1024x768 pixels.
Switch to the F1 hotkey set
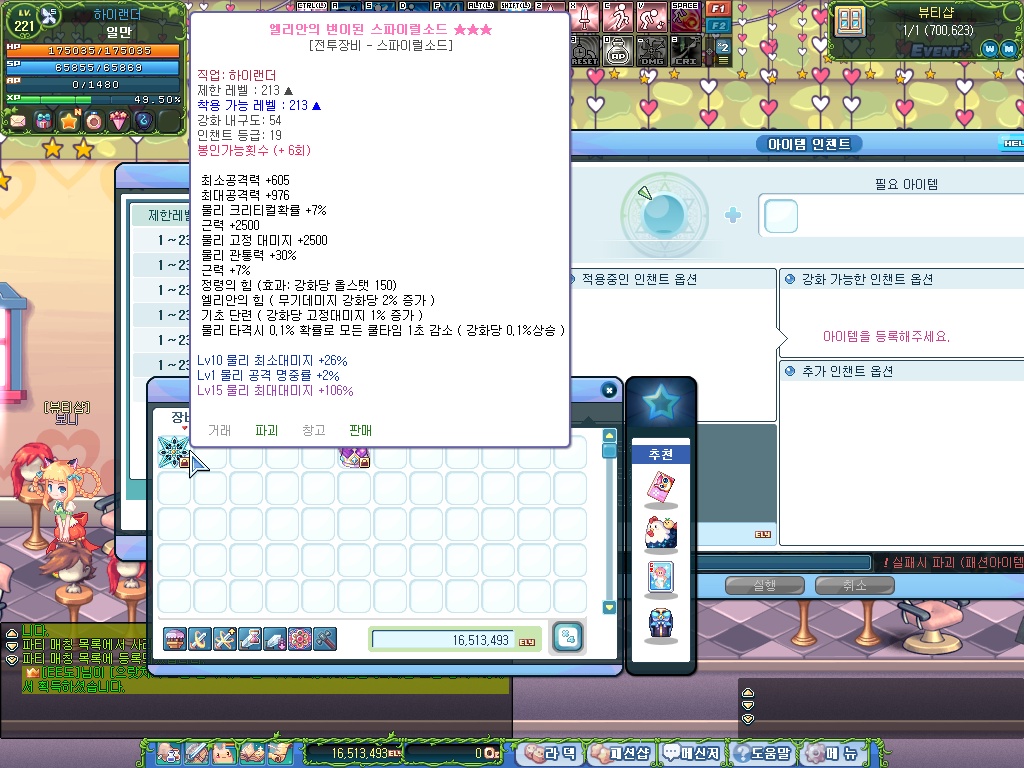click(717, 9)
